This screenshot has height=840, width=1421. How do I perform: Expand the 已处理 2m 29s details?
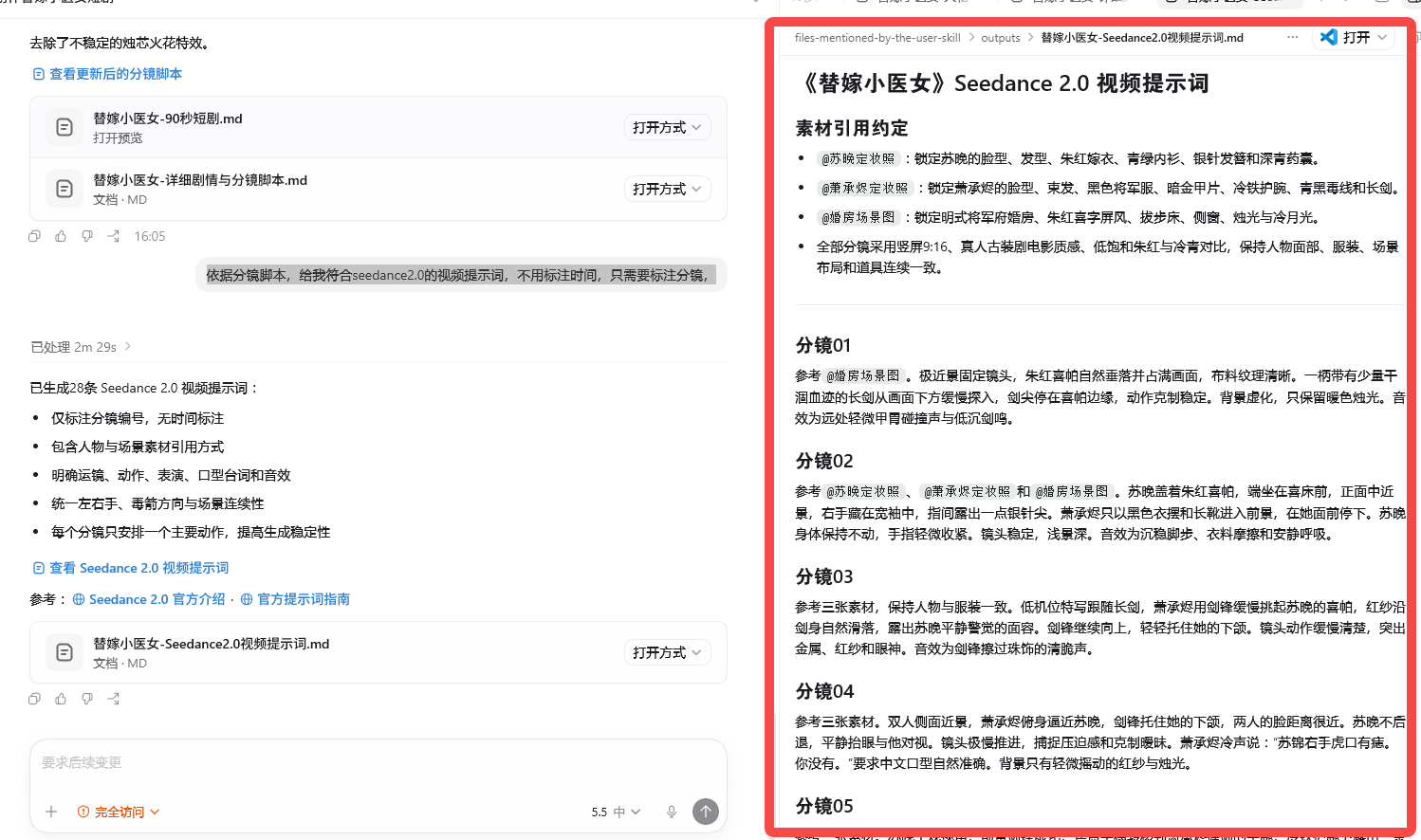pyautogui.click(x=81, y=347)
